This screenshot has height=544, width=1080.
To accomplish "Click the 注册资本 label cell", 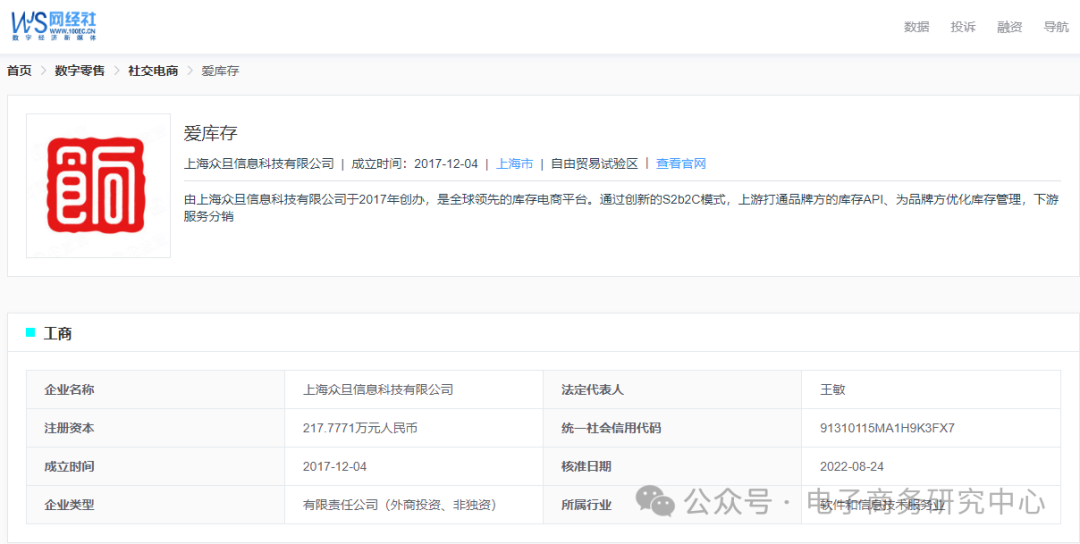I will pyautogui.click(x=156, y=428).
